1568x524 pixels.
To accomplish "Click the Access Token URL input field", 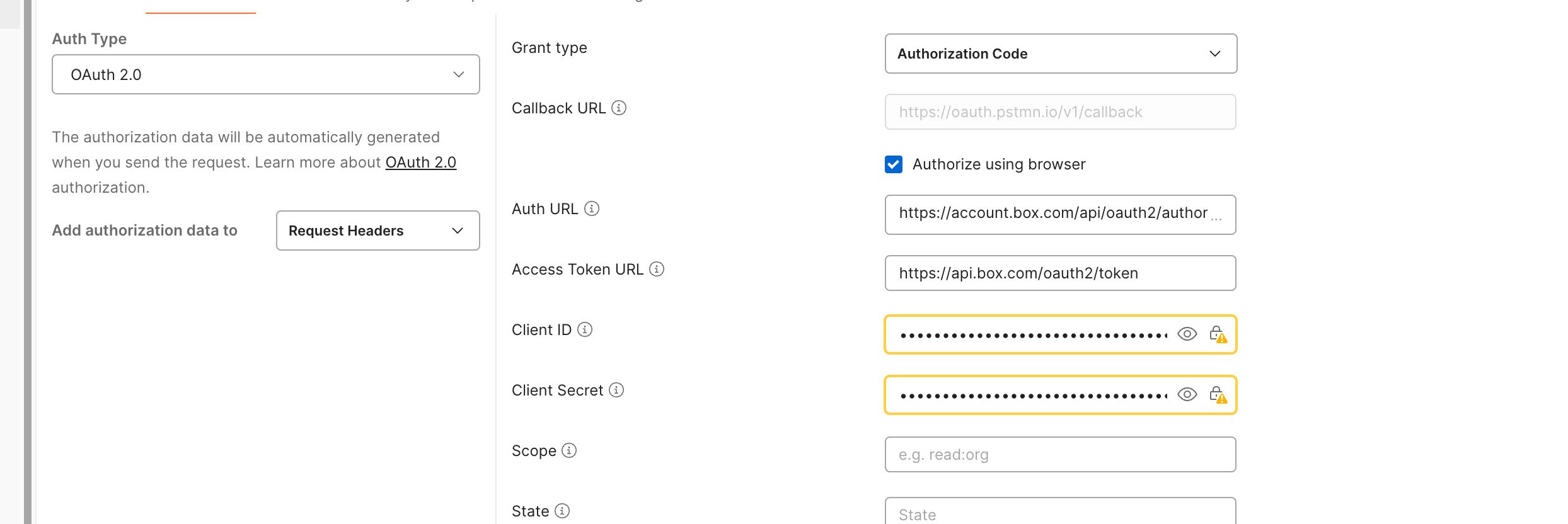I will 1060,273.
